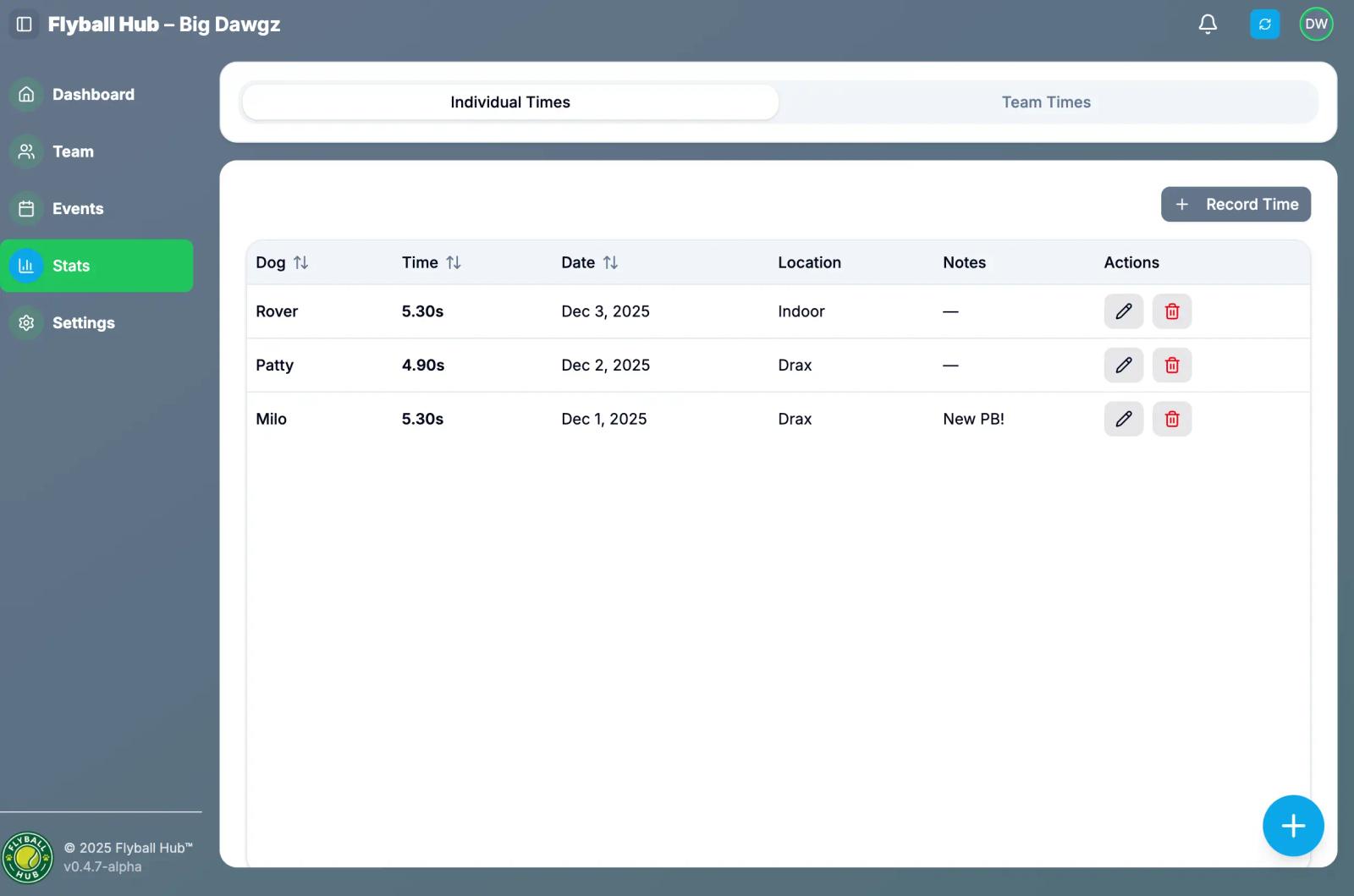Click the Flyball Hub – Big Dawgz title
This screenshot has height=896, width=1354.
coord(164,25)
